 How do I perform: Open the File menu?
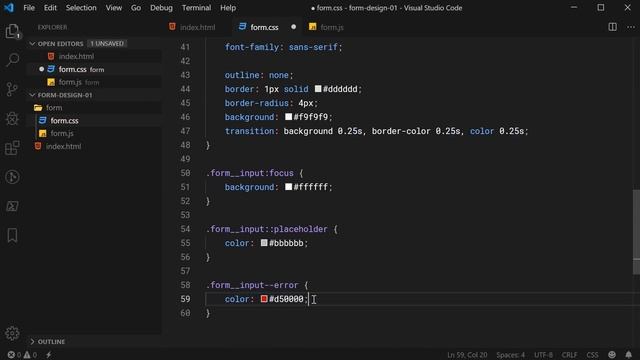[29, 8]
